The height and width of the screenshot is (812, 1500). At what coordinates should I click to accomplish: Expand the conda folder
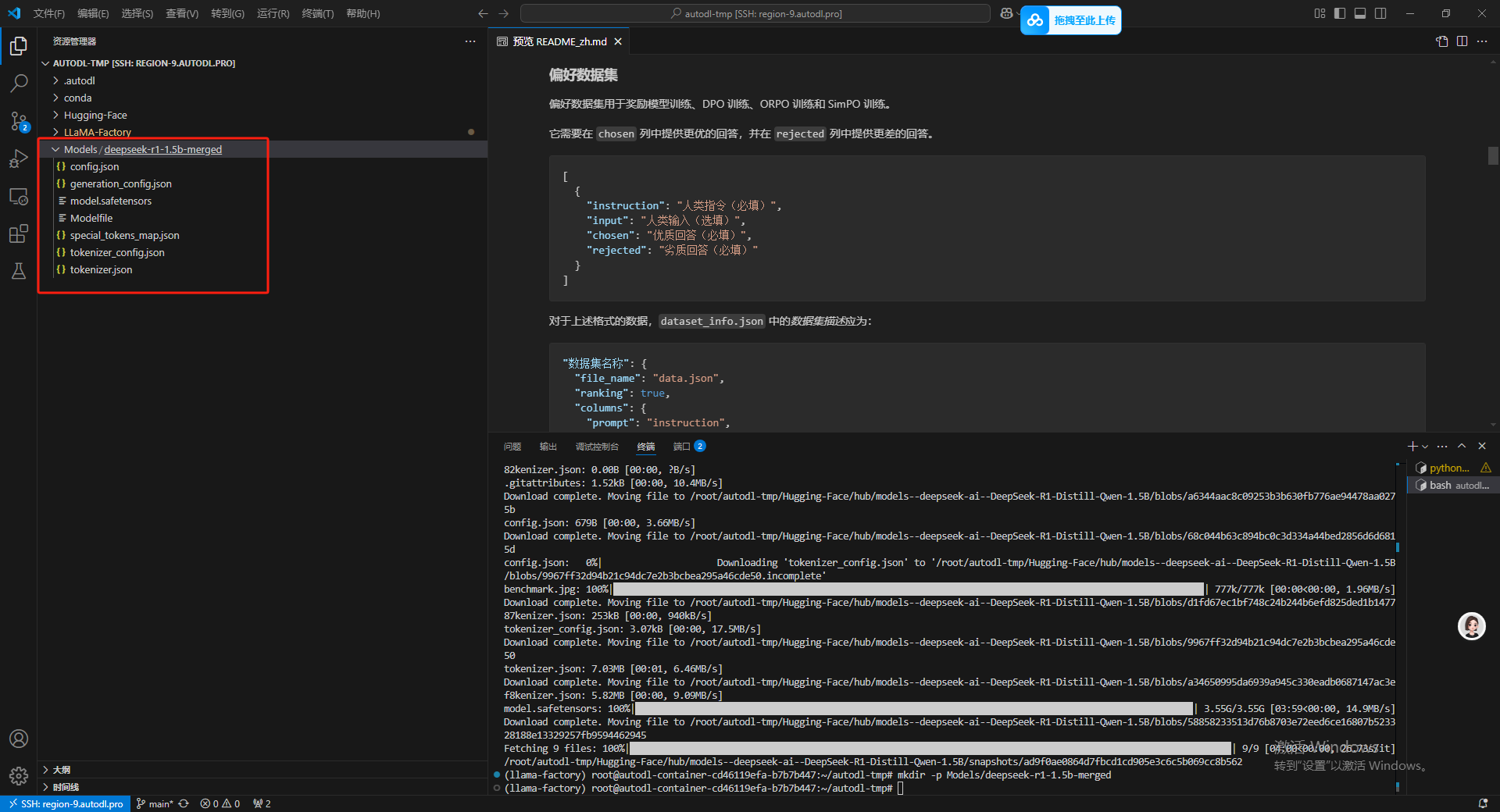pos(262,98)
